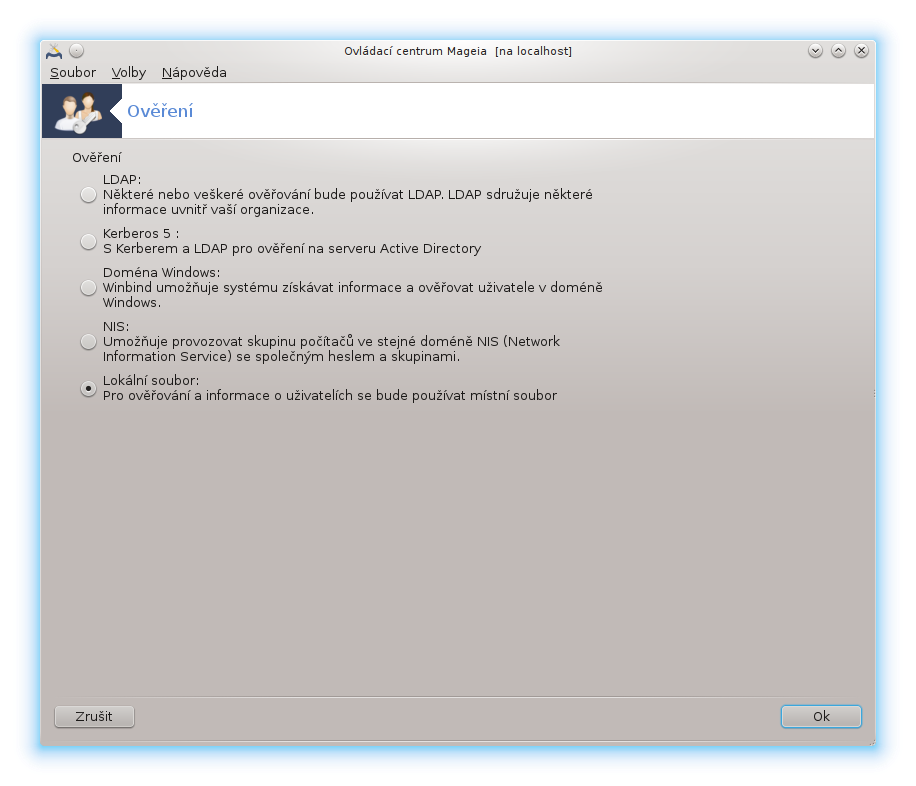Open the Nápověda menu

194,72
